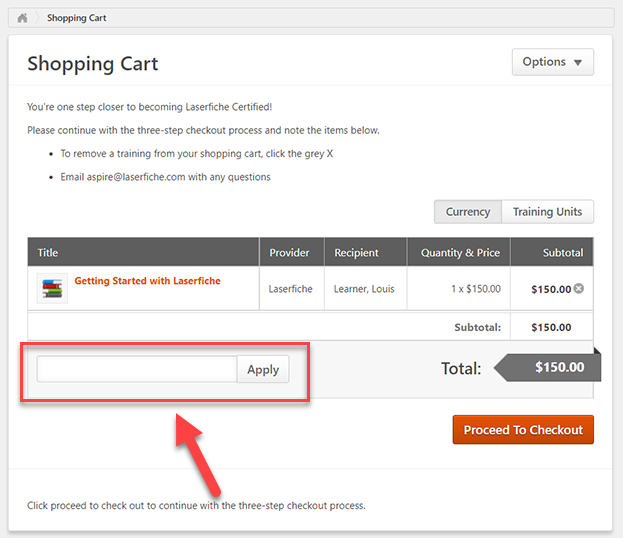Click the Laserfiche provider cell
The width and height of the screenshot is (623, 538).
click(x=290, y=289)
